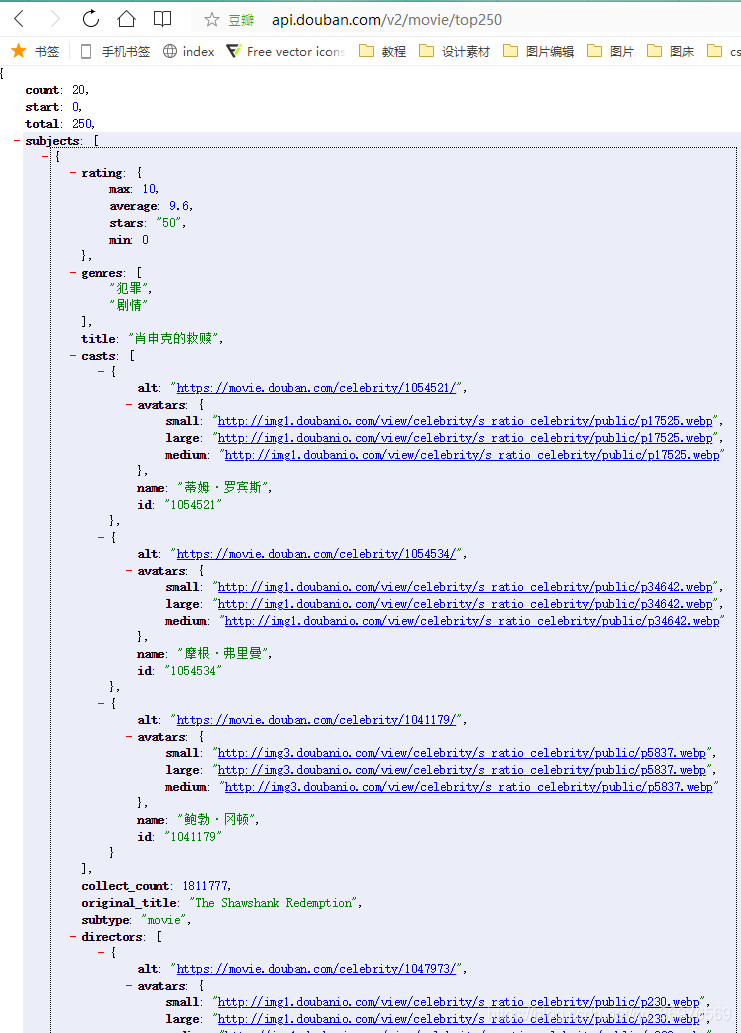
Task: Open the 图床 bookmark folder
Action: click(x=671, y=51)
